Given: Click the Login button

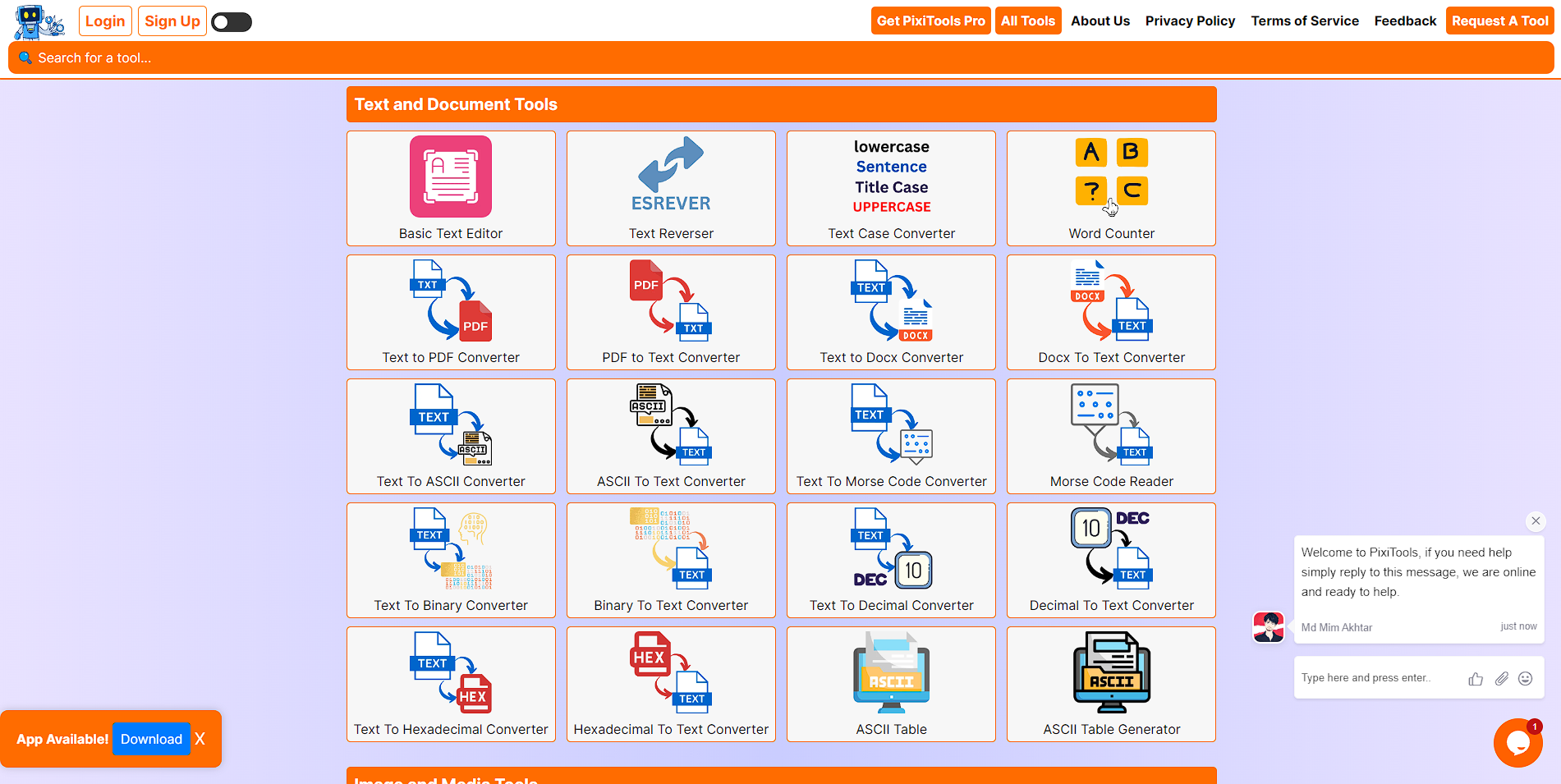Looking at the screenshot, I should [x=105, y=21].
